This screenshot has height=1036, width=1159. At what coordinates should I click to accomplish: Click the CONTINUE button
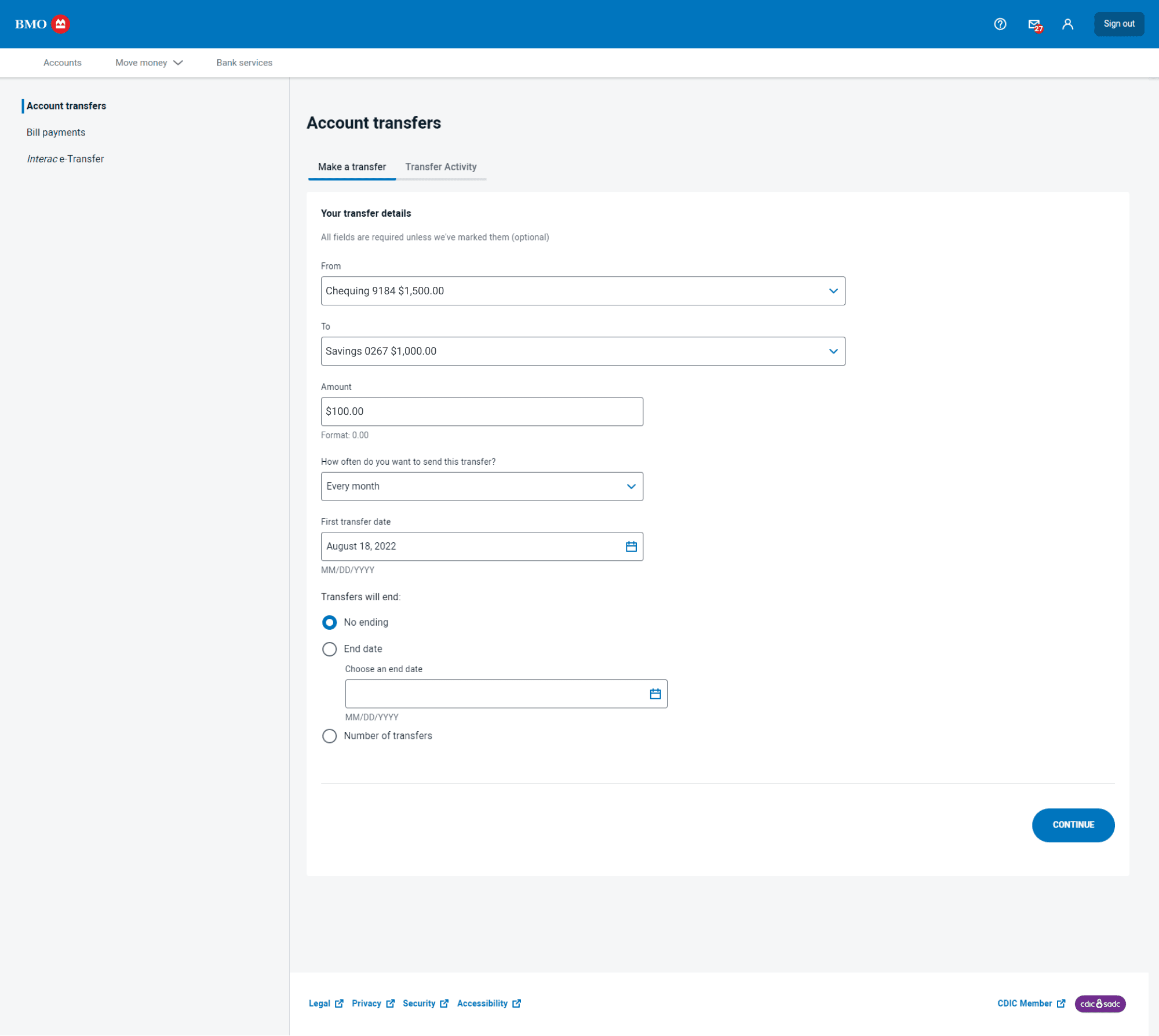[1073, 825]
